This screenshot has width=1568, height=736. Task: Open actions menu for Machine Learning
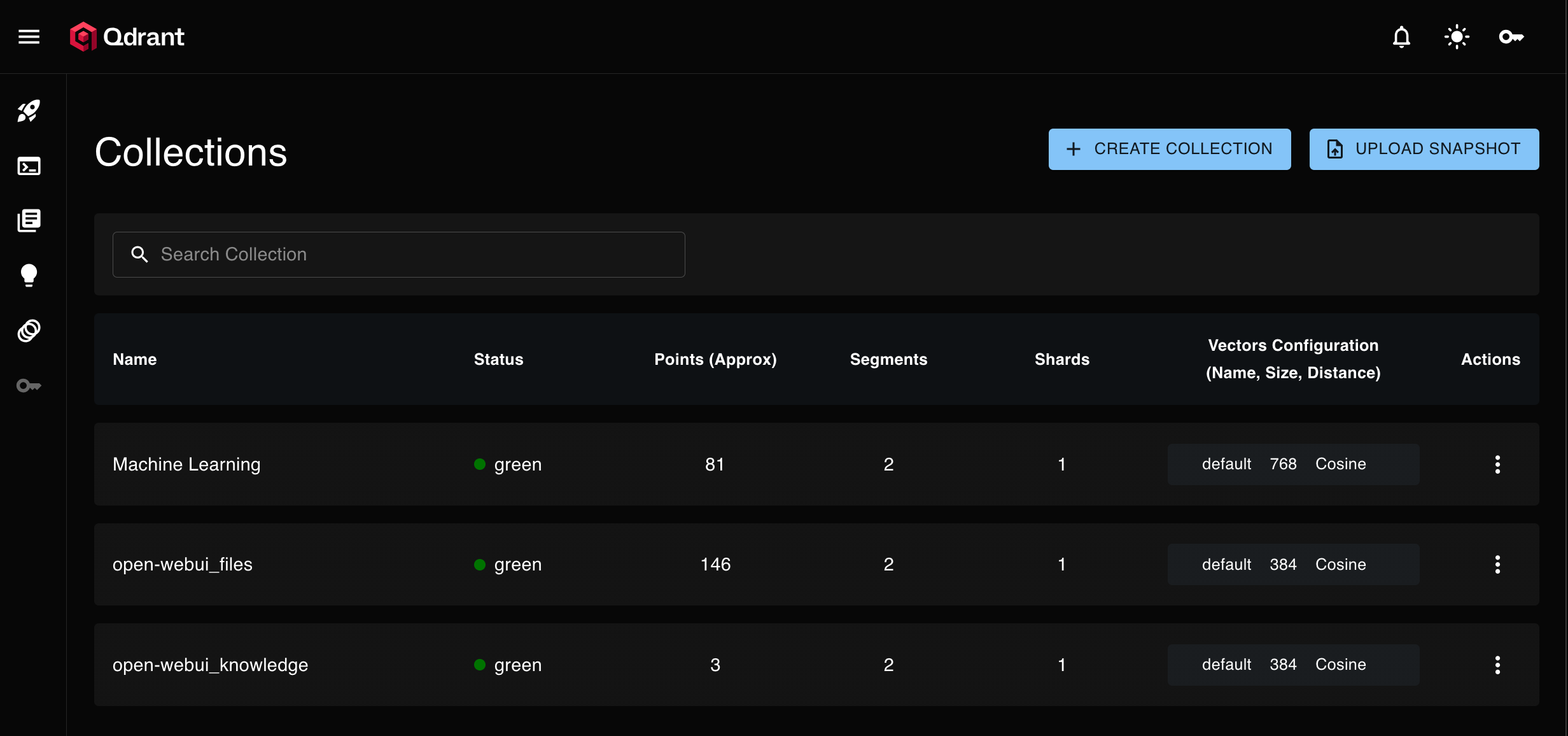[x=1497, y=464]
